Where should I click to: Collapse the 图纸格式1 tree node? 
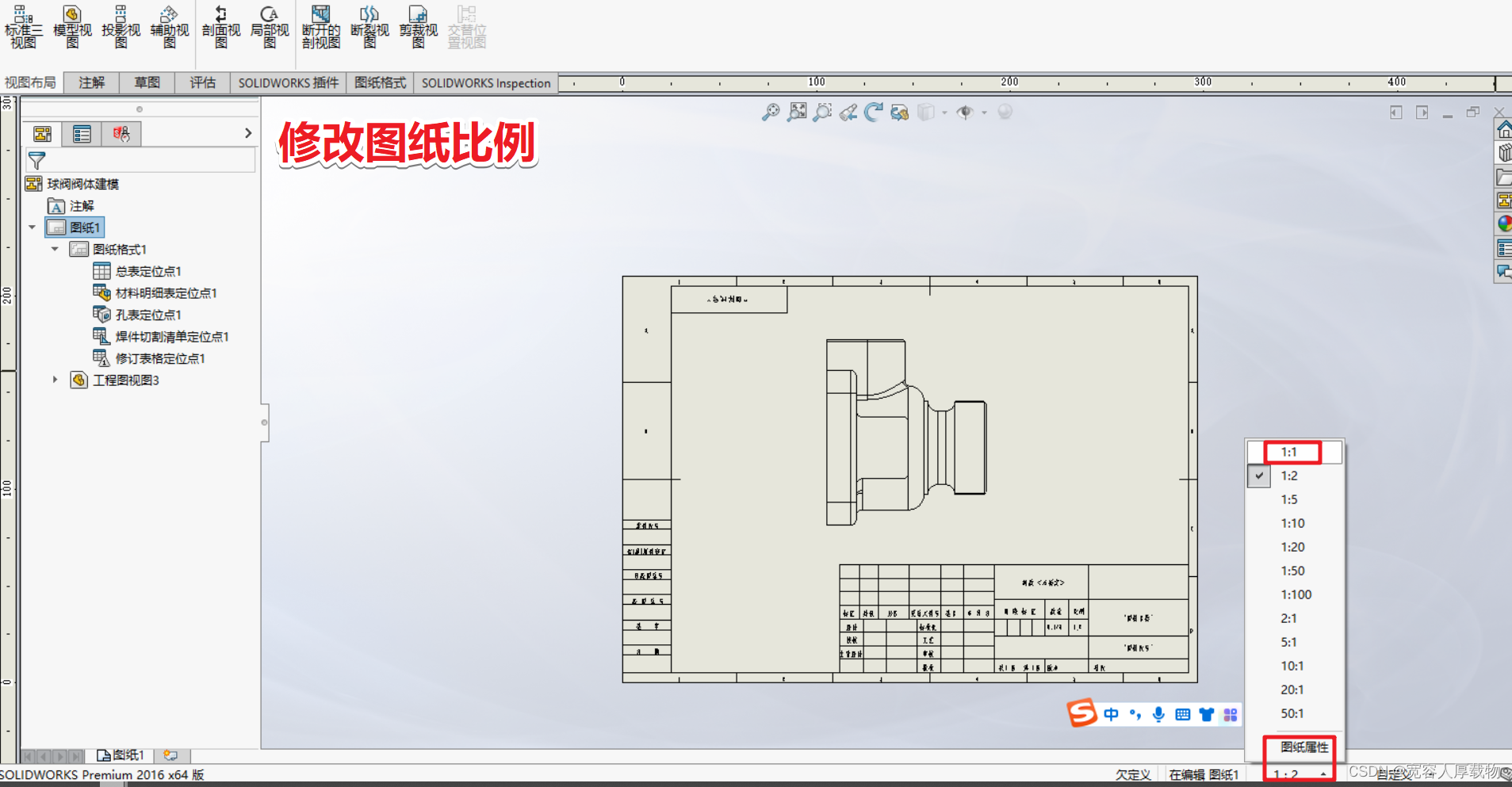coord(55,249)
